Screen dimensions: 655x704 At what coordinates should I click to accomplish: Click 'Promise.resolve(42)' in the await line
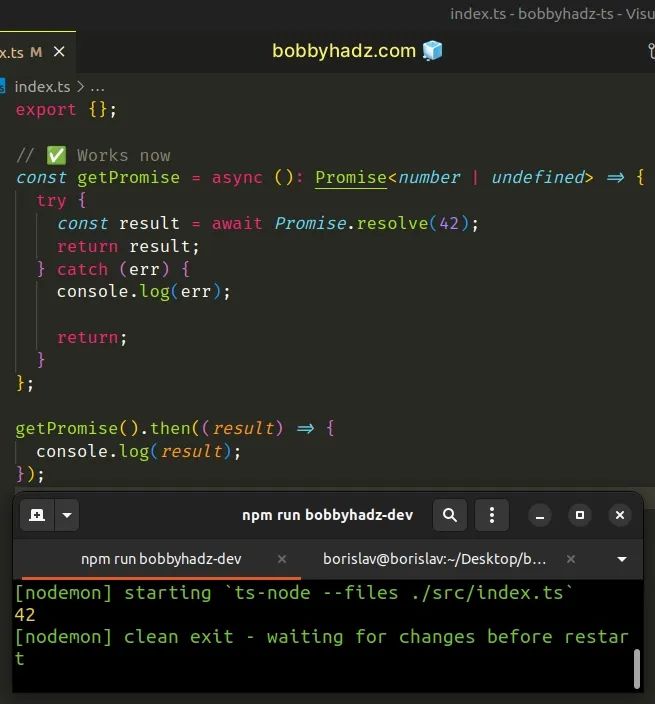click(372, 224)
